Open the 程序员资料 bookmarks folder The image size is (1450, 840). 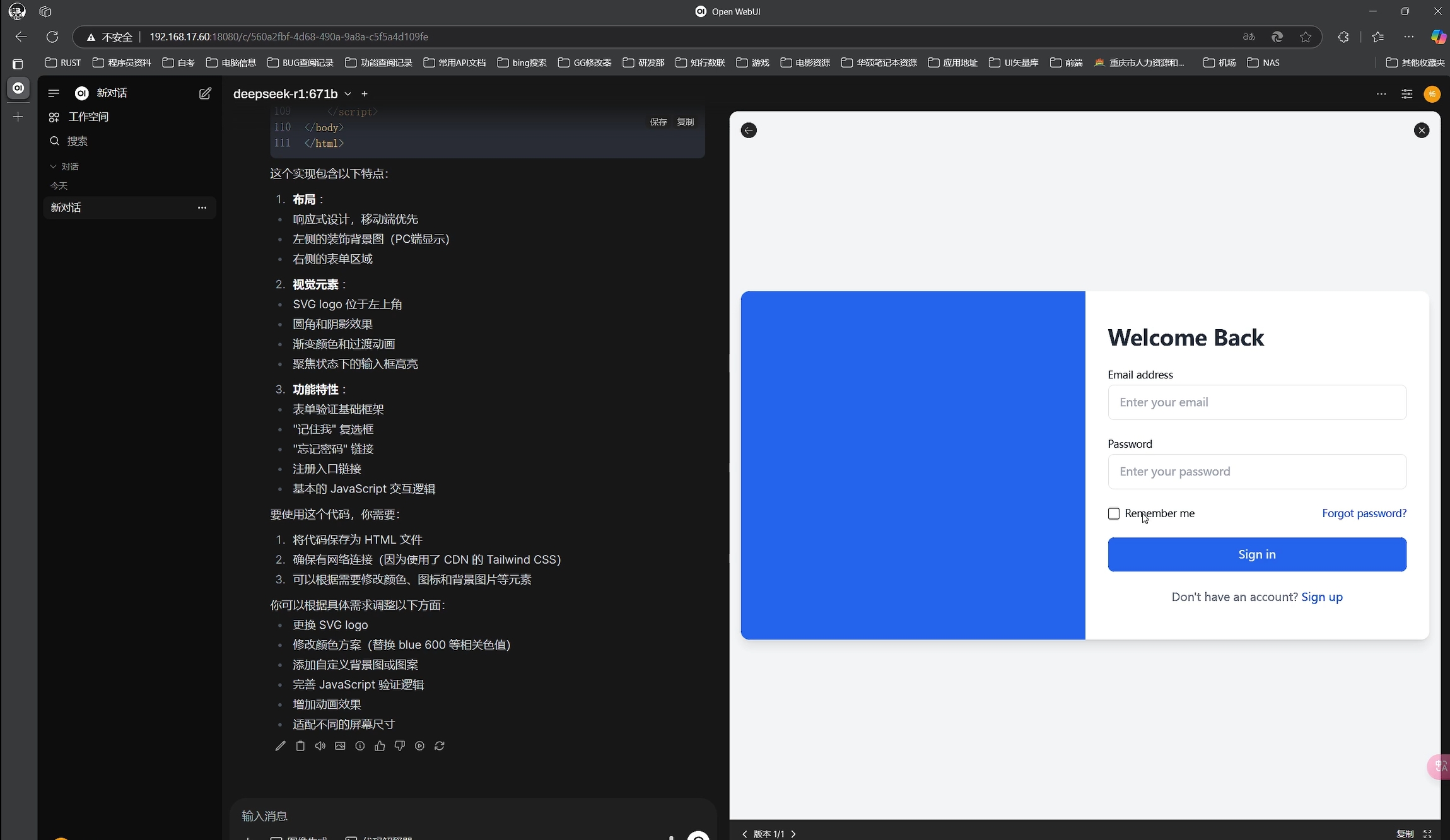(x=122, y=62)
